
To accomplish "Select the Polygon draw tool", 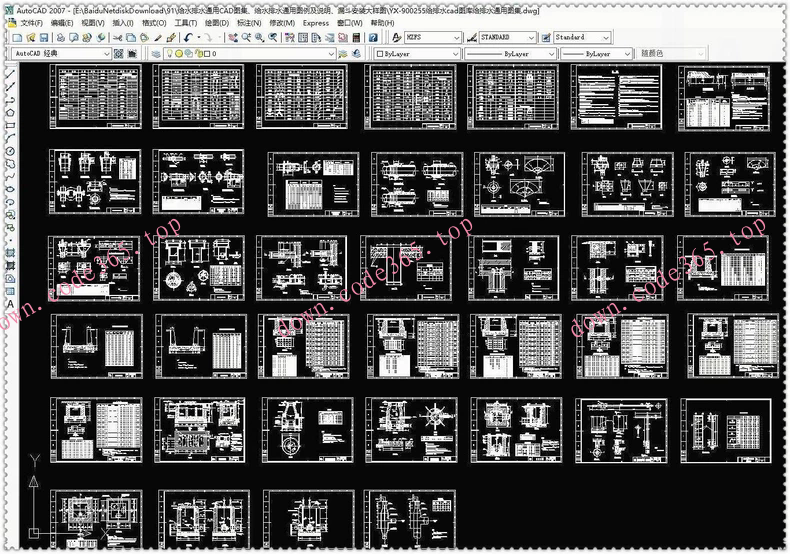I will coord(10,113).
